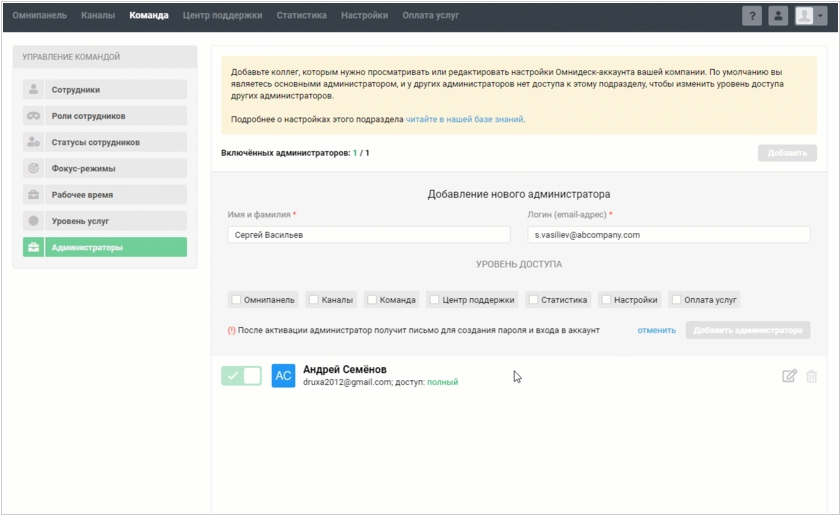Tick the Оплата услуг access checkbox
840x515 pixels.
[x=677, y=300]
